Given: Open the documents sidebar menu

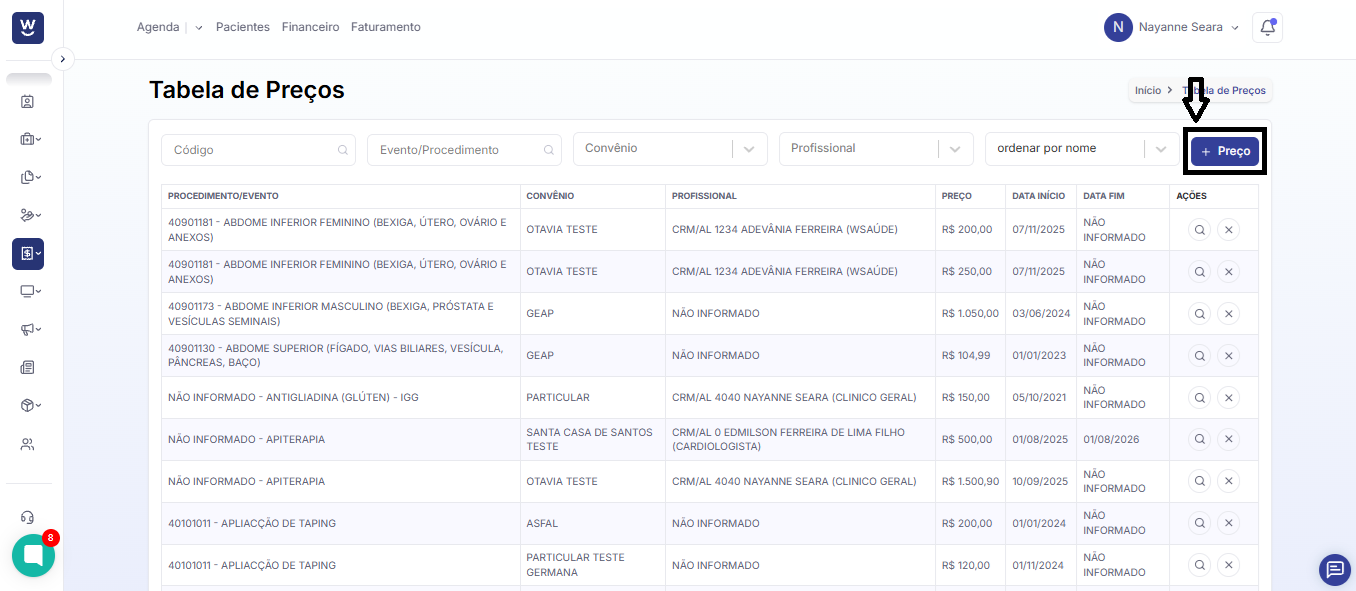Looking at the screenshot, I should coord(30,177).
